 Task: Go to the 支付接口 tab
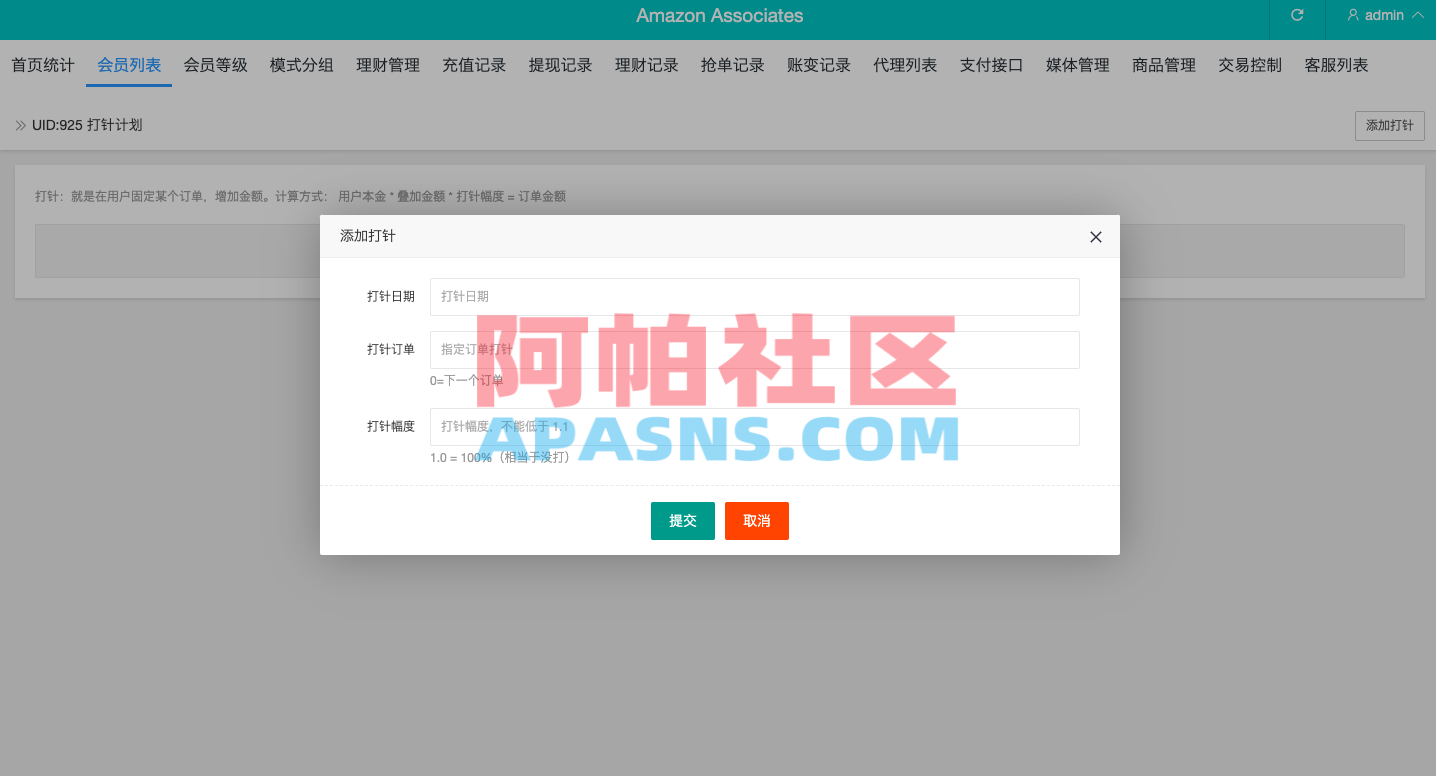pos(992,65)
